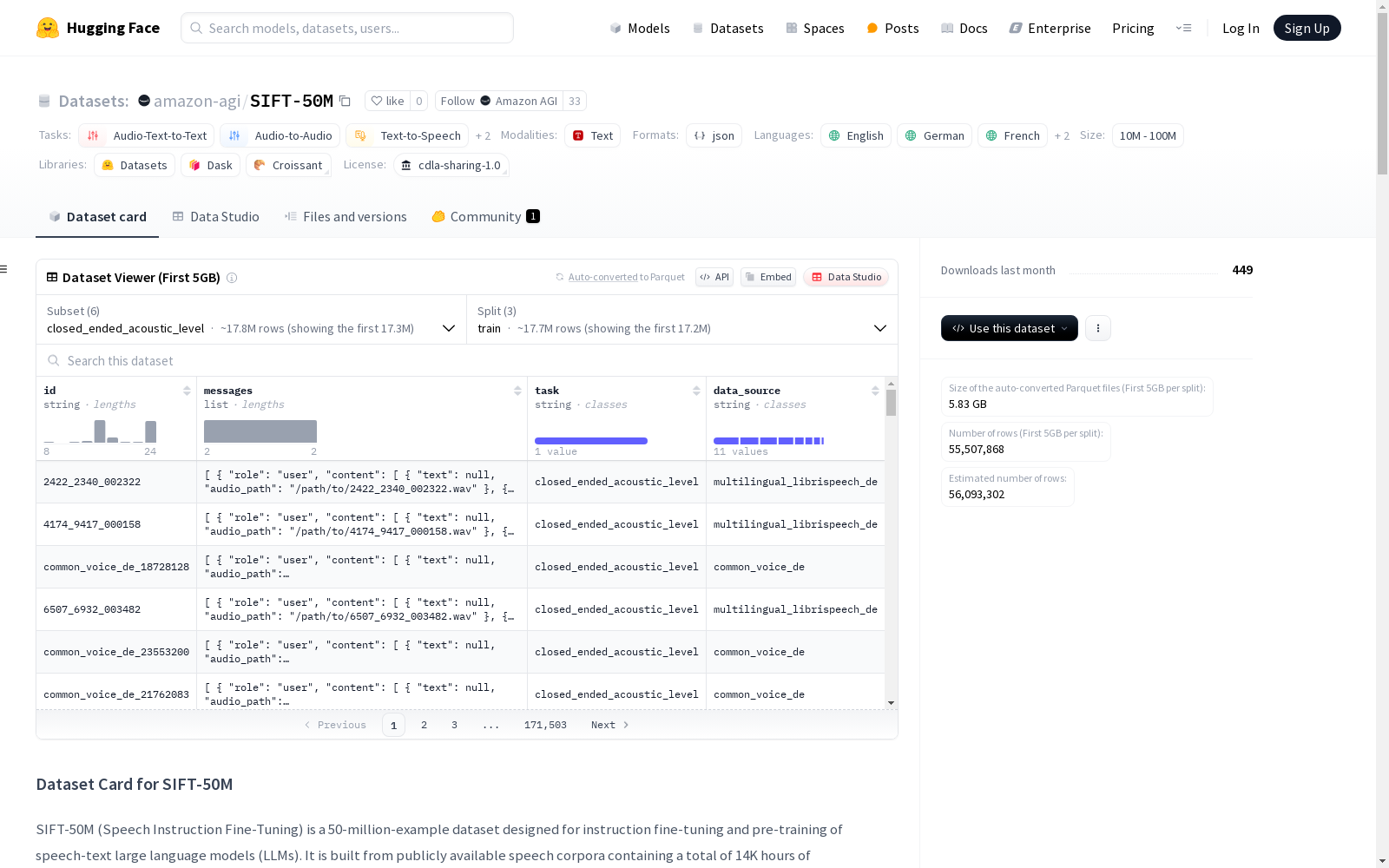Viewport: 1389px width, 868px height.
Task: Expand the +2 more languages tags
Action: coord(1062,135)
